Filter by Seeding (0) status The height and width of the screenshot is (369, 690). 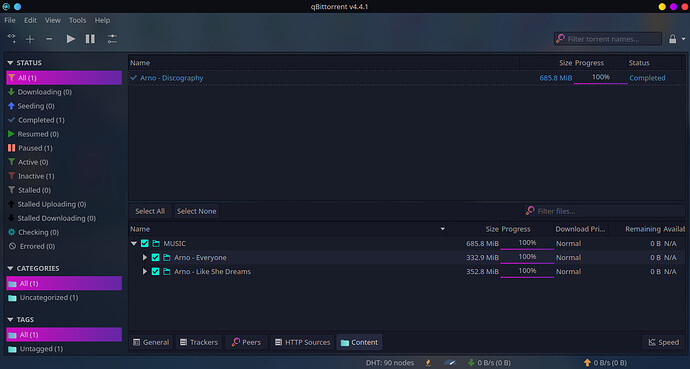click(x=64, y=106)
